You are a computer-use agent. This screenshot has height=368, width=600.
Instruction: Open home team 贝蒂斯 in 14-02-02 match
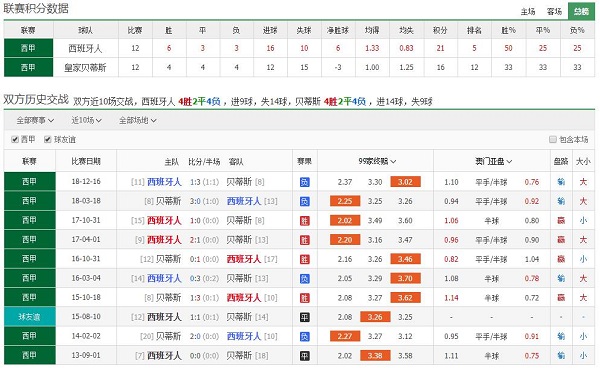(x=168, y=336)
